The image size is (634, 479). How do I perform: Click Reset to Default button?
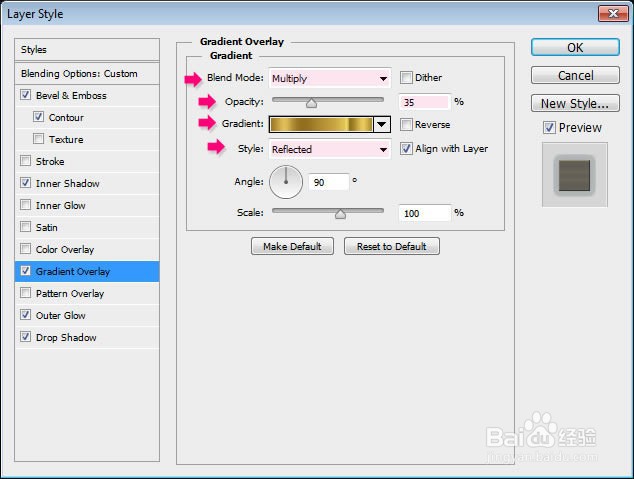click(x=391, y=246)
